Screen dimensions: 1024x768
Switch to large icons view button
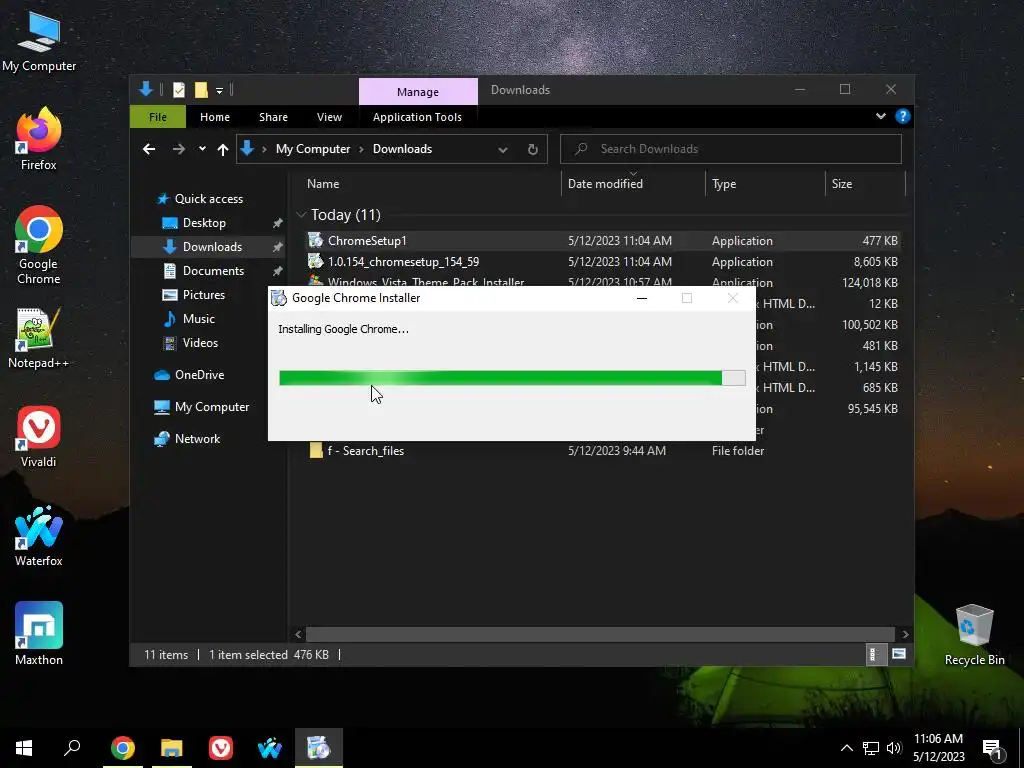click(899, 654)
